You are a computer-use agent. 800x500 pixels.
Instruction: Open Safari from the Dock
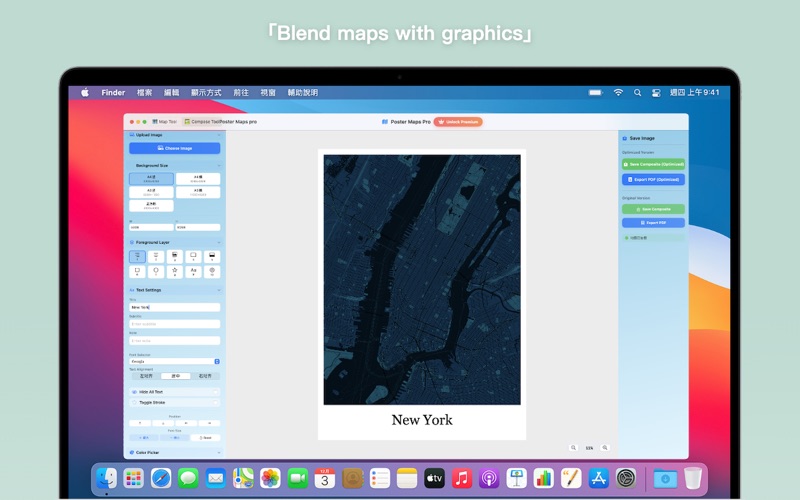pyautogui.click(x=161, y=478)
